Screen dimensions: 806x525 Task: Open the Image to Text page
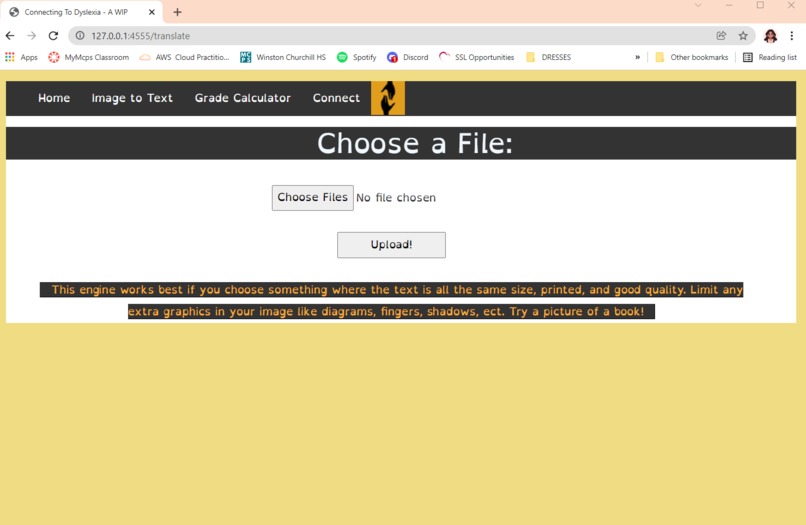click(132, 98)
